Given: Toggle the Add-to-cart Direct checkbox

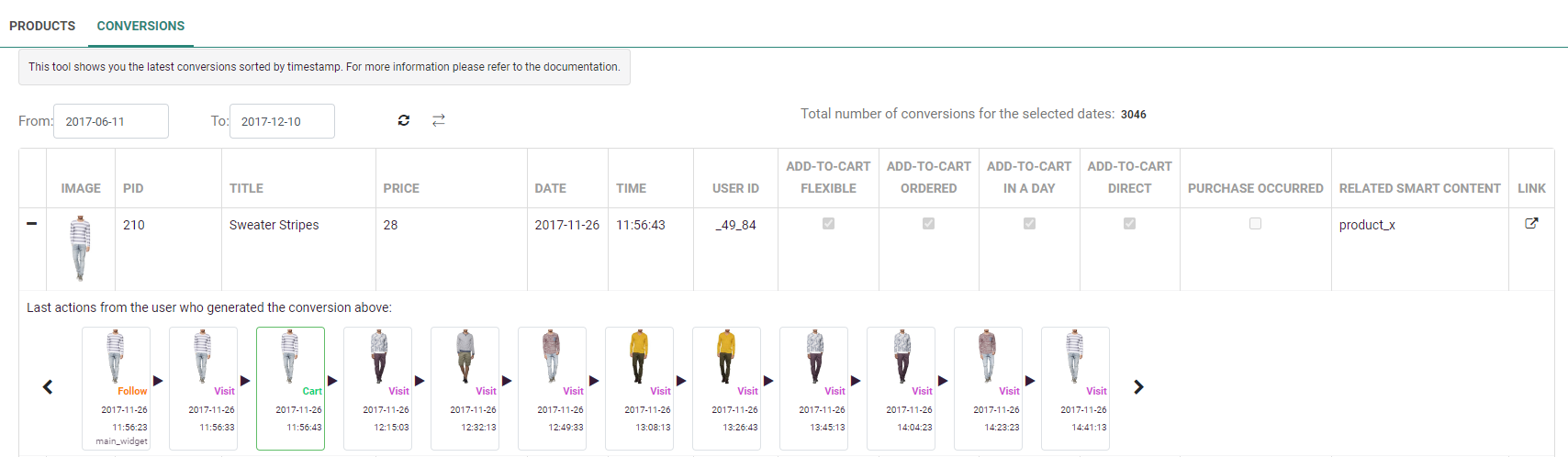Looking at the screenshot, I should point(1129,223).
